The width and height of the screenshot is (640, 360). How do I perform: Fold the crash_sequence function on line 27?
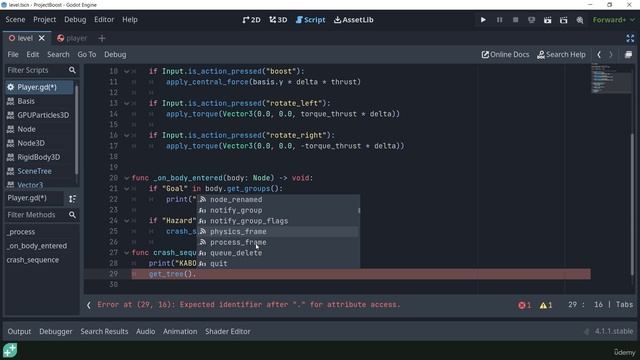127,253
